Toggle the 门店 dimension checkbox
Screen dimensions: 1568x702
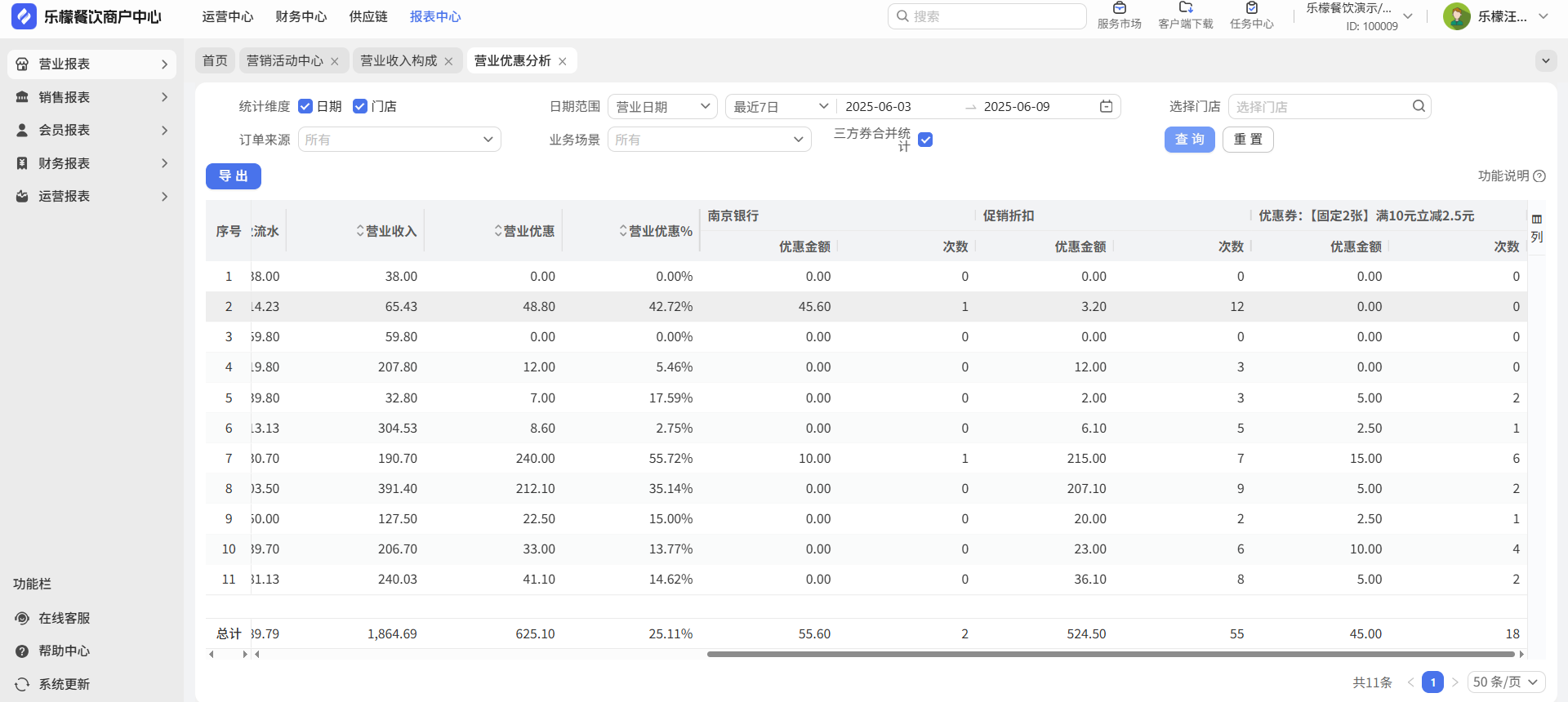[x=360, y=106]
